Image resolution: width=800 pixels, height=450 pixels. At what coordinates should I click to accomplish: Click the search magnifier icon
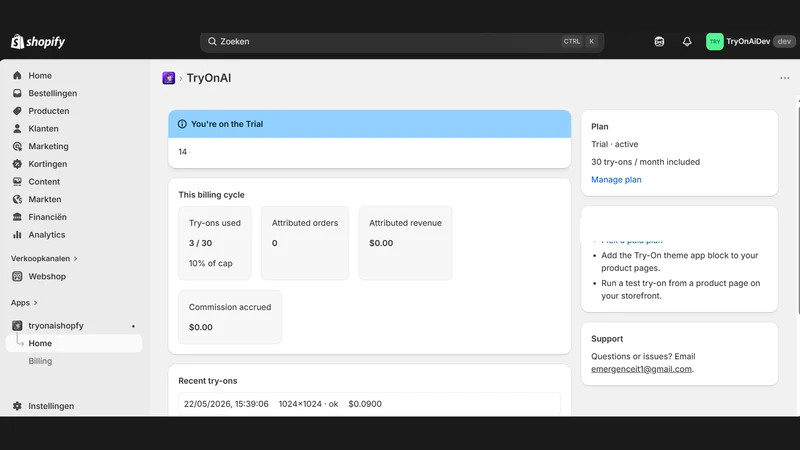pos(212,41)
